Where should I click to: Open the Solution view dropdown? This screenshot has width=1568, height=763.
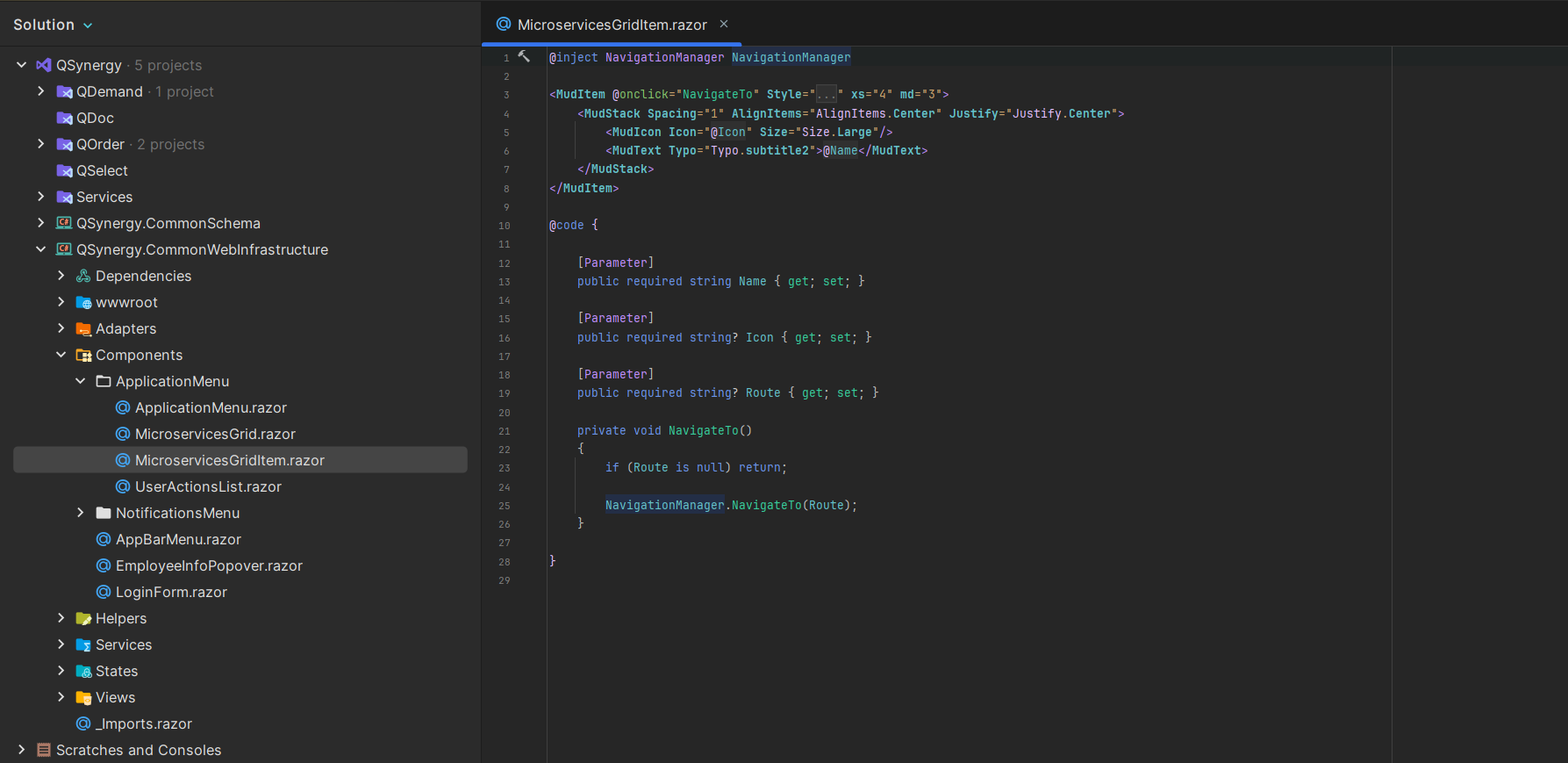click(53, 25)
